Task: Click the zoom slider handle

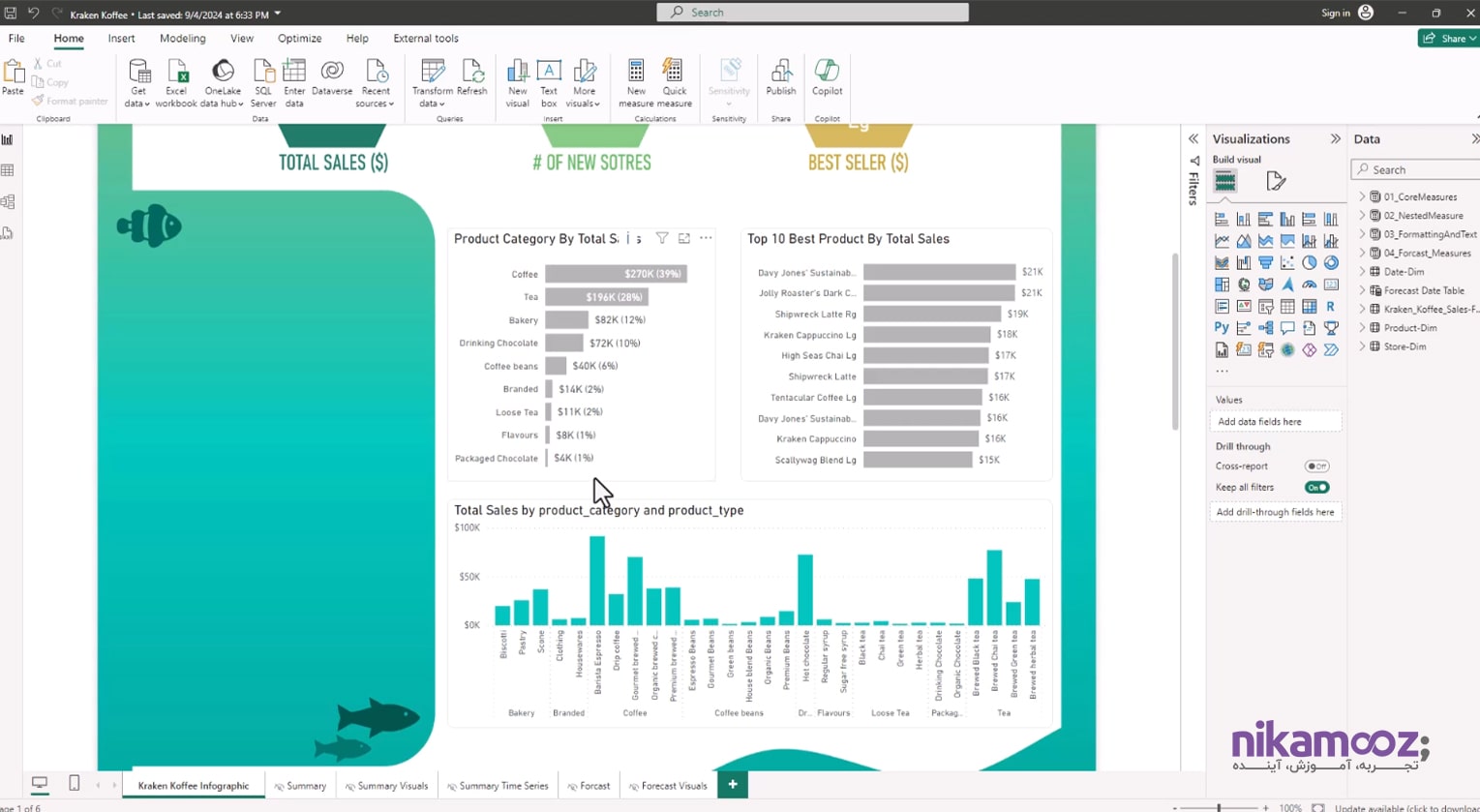Action: click(1219, 807)
